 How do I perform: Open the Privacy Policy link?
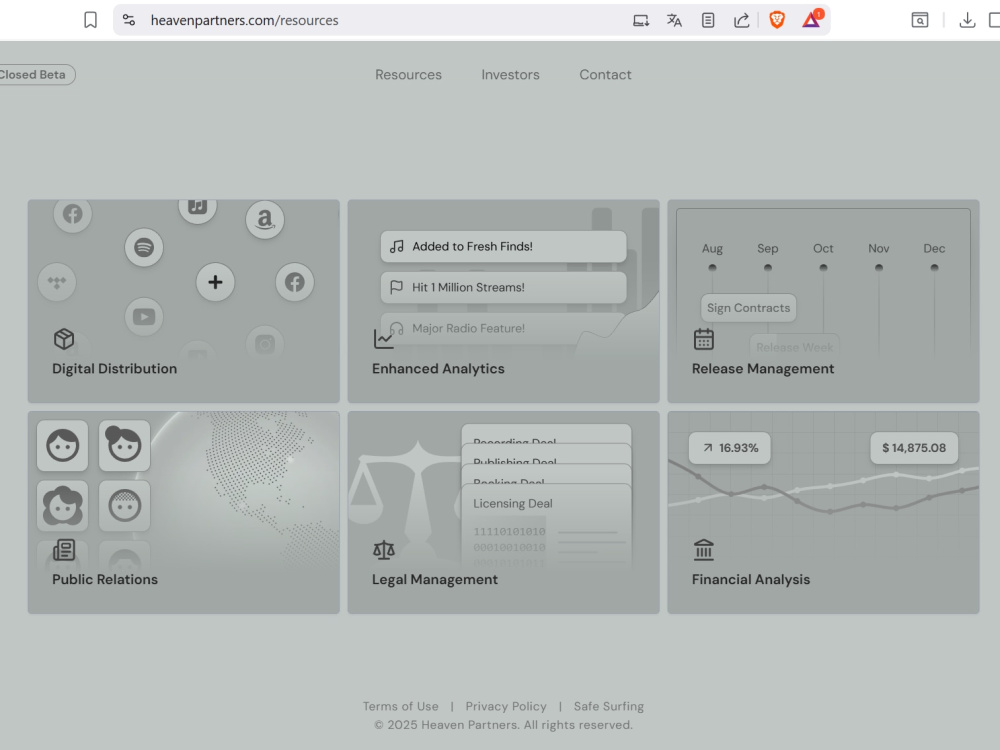[506, 706]
